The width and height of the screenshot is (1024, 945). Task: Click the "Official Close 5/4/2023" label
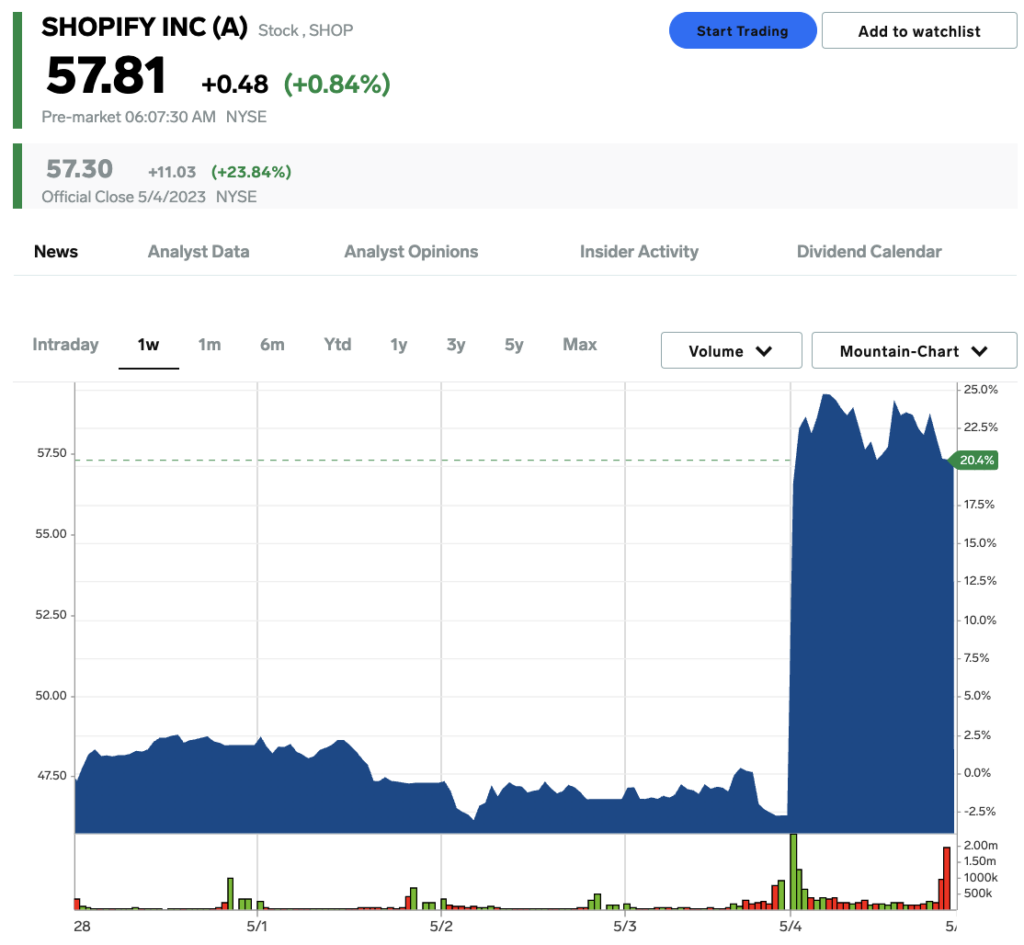[123, 197]
